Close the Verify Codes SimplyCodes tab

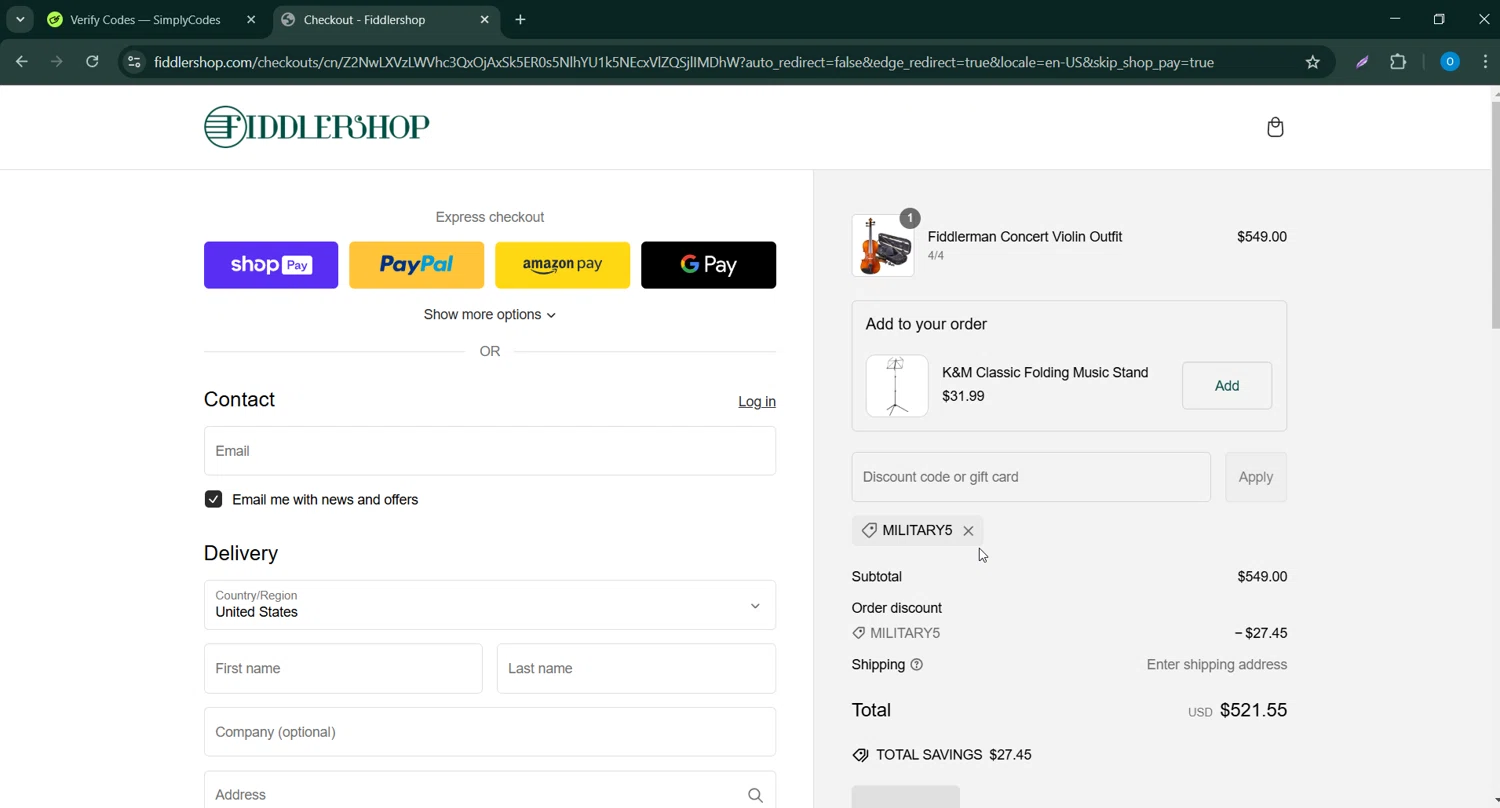pyautogui.click(x=251, y=20)
